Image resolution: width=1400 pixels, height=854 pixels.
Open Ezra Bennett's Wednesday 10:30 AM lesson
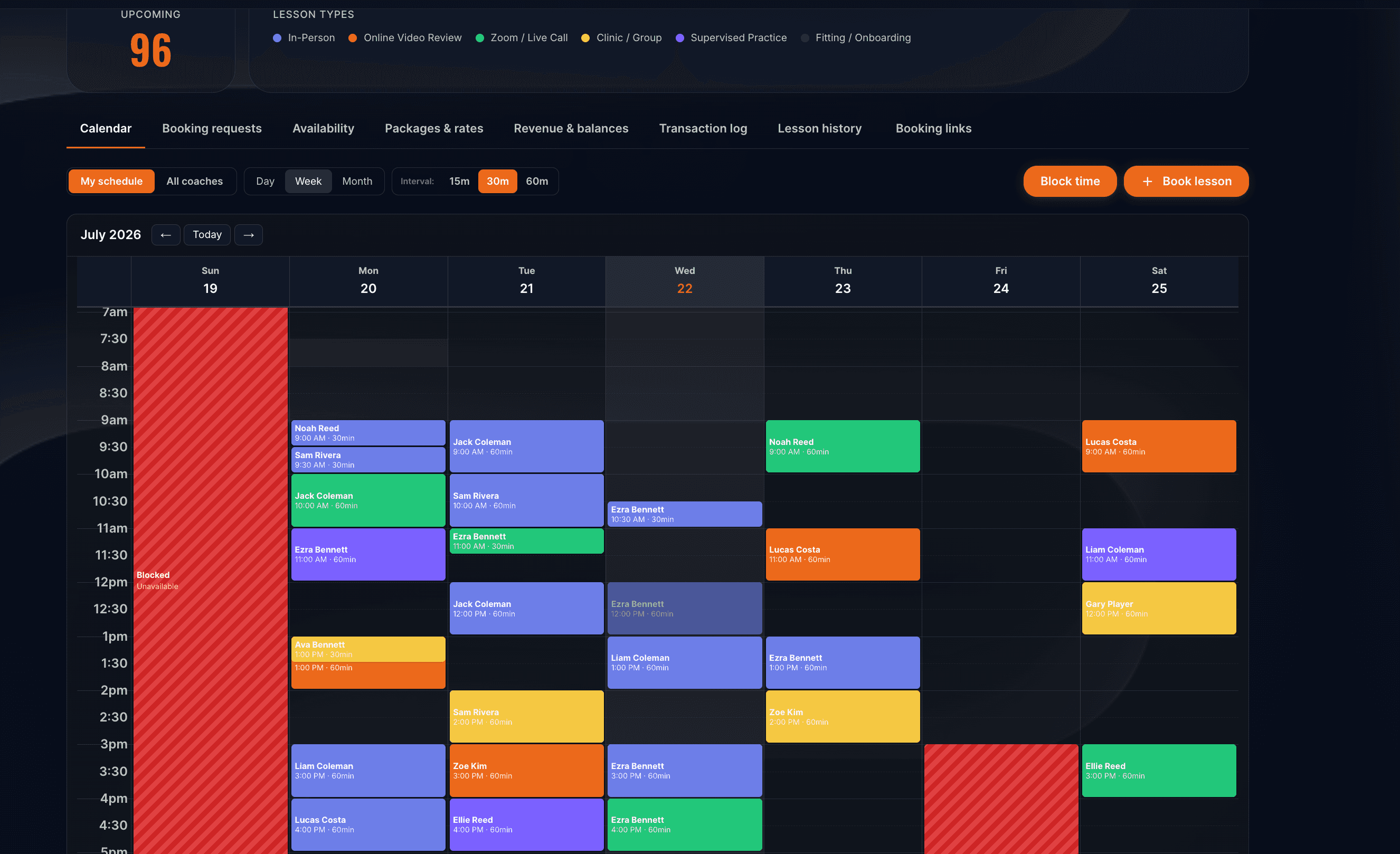click(x=684, y=514)
